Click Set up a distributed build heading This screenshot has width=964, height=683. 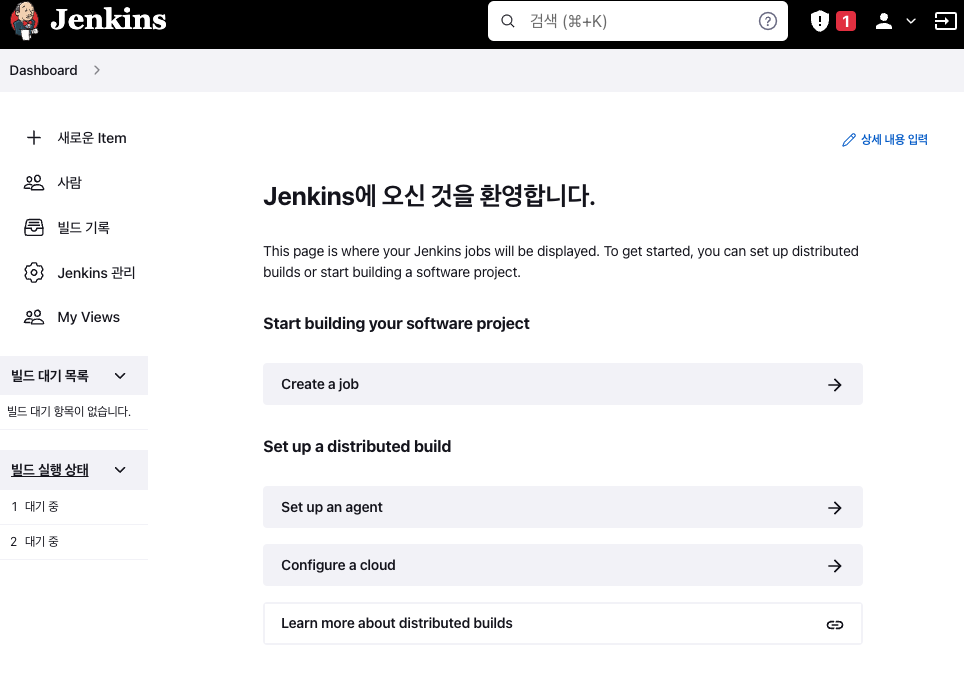point(357,446)
